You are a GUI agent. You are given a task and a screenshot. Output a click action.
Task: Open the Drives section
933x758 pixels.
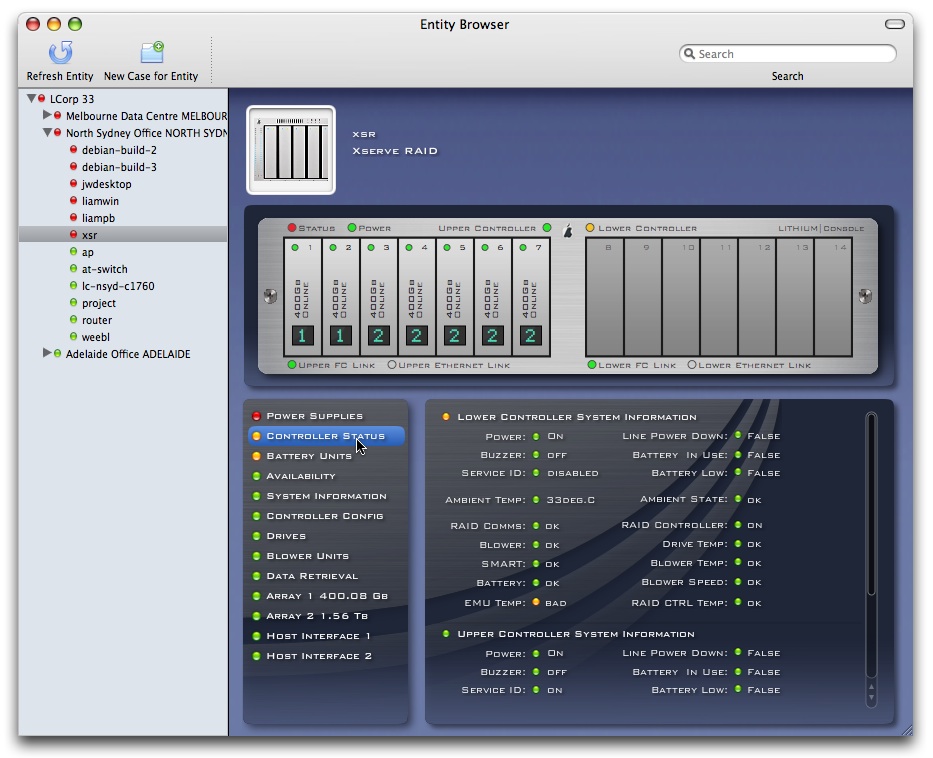tap(326, 536)
